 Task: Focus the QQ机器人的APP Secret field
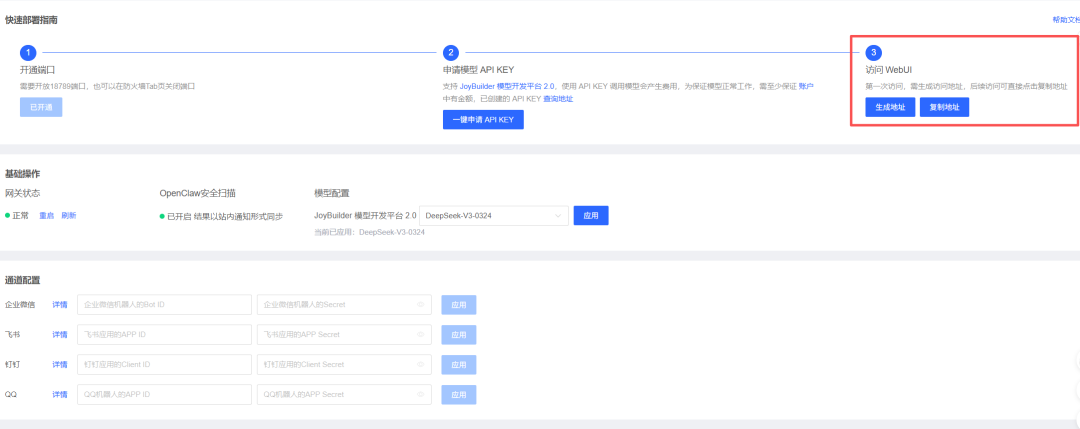coord(344,395)
